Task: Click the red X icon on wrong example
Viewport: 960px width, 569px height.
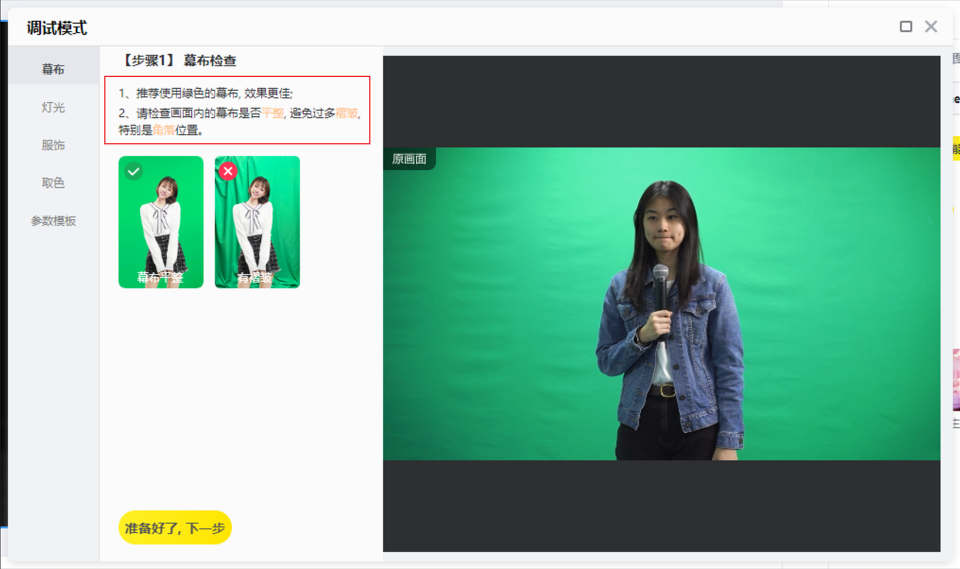Action: tap(228, 171)
